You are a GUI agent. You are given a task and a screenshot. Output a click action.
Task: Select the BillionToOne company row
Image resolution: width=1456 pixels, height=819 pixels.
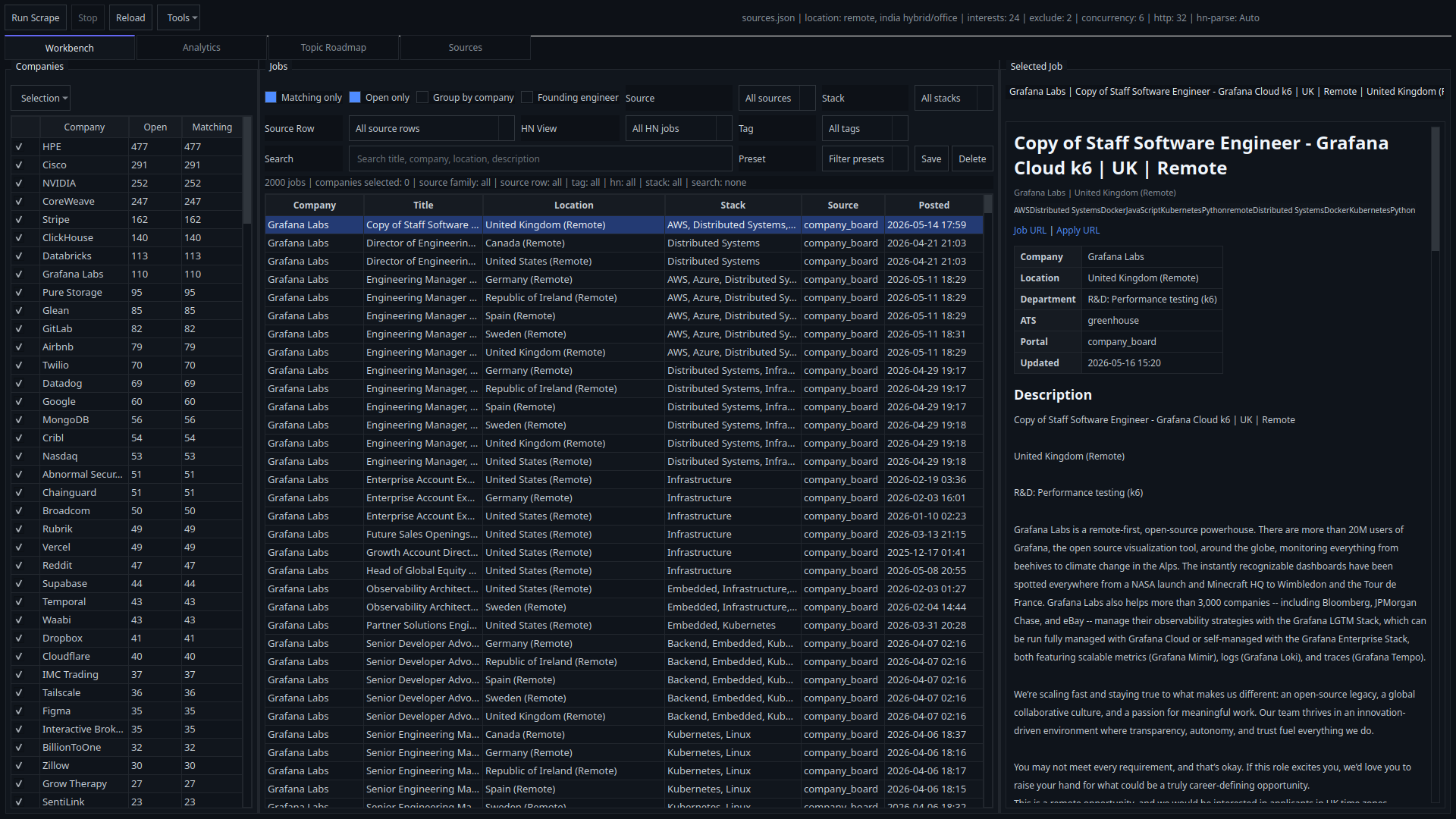click(x=127, y=748)
